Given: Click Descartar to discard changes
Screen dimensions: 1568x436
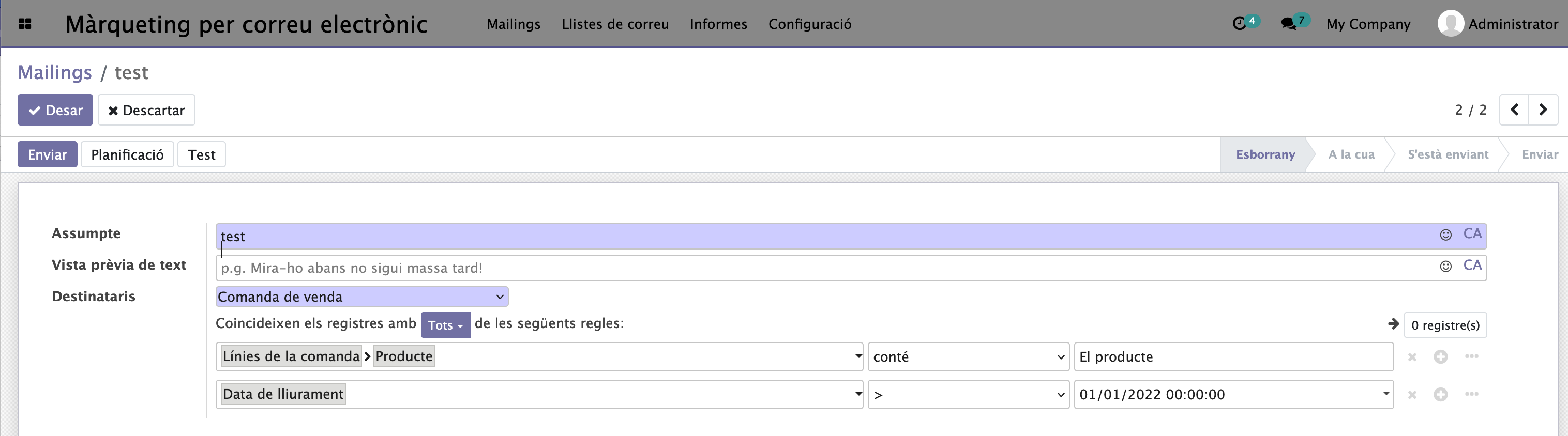Looking at the screenshot, I should (x=146, y=110).
